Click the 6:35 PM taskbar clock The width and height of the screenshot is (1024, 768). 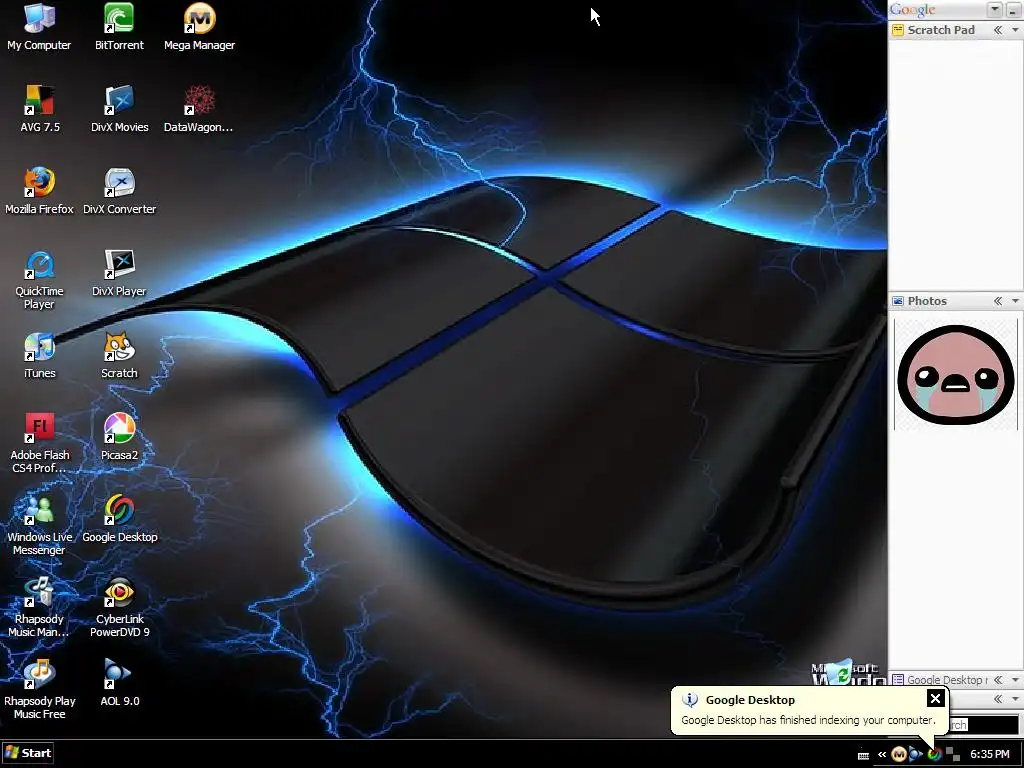click(x=990, y=754)
